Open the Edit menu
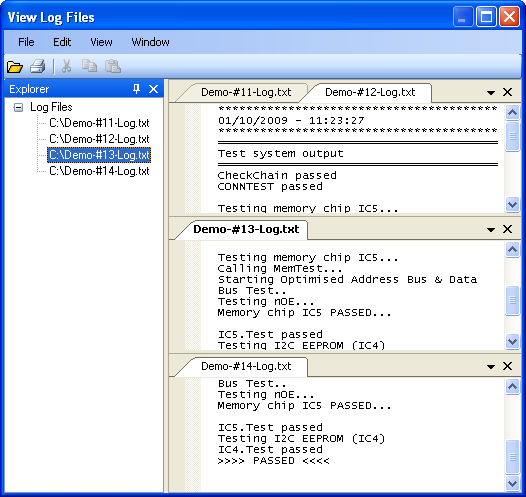 (x=62, y=42)
